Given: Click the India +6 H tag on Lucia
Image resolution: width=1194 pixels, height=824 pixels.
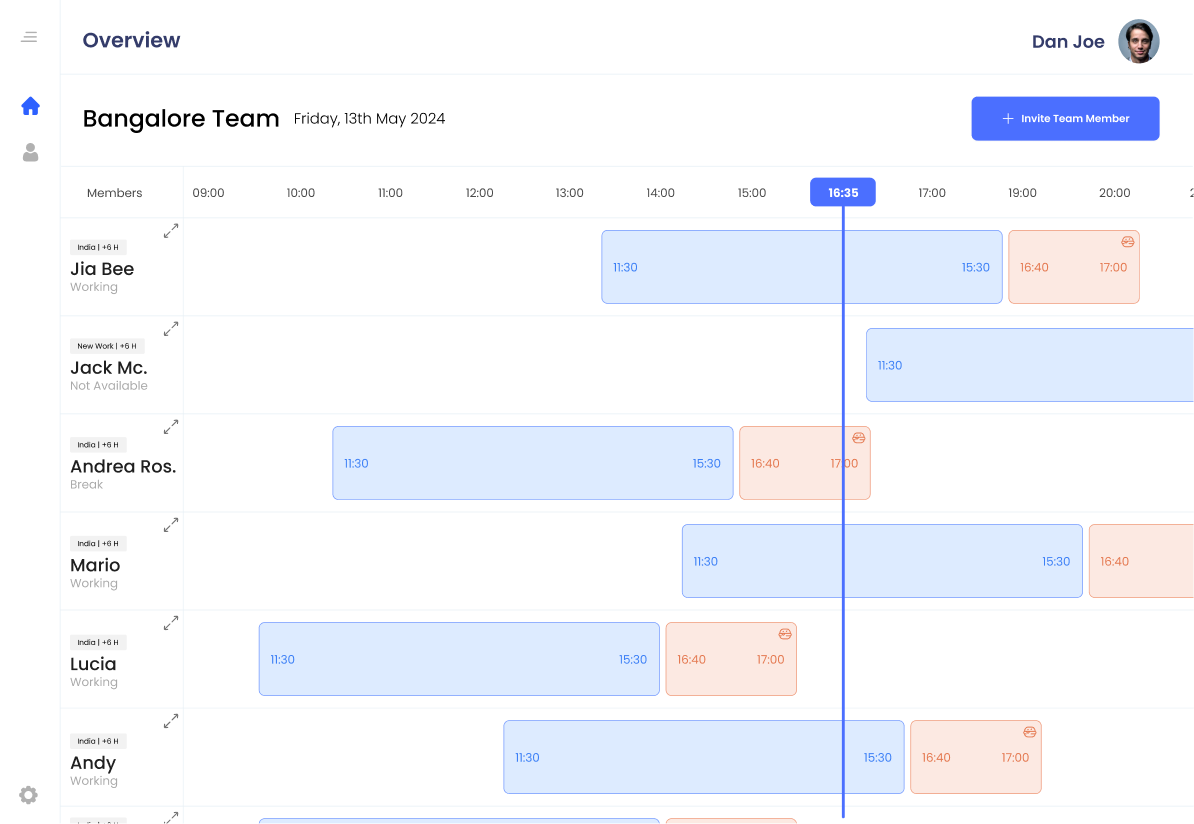Looking at the screenshot, I should (x=98, y=642).
